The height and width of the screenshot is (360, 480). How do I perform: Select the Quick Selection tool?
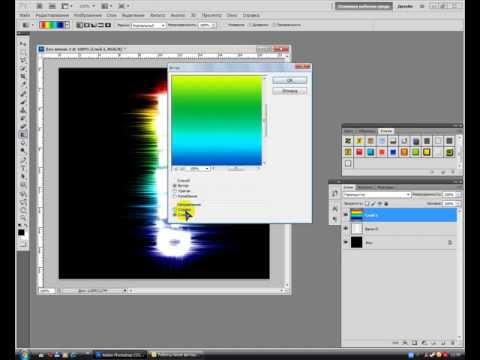click(x=23, y=68)
